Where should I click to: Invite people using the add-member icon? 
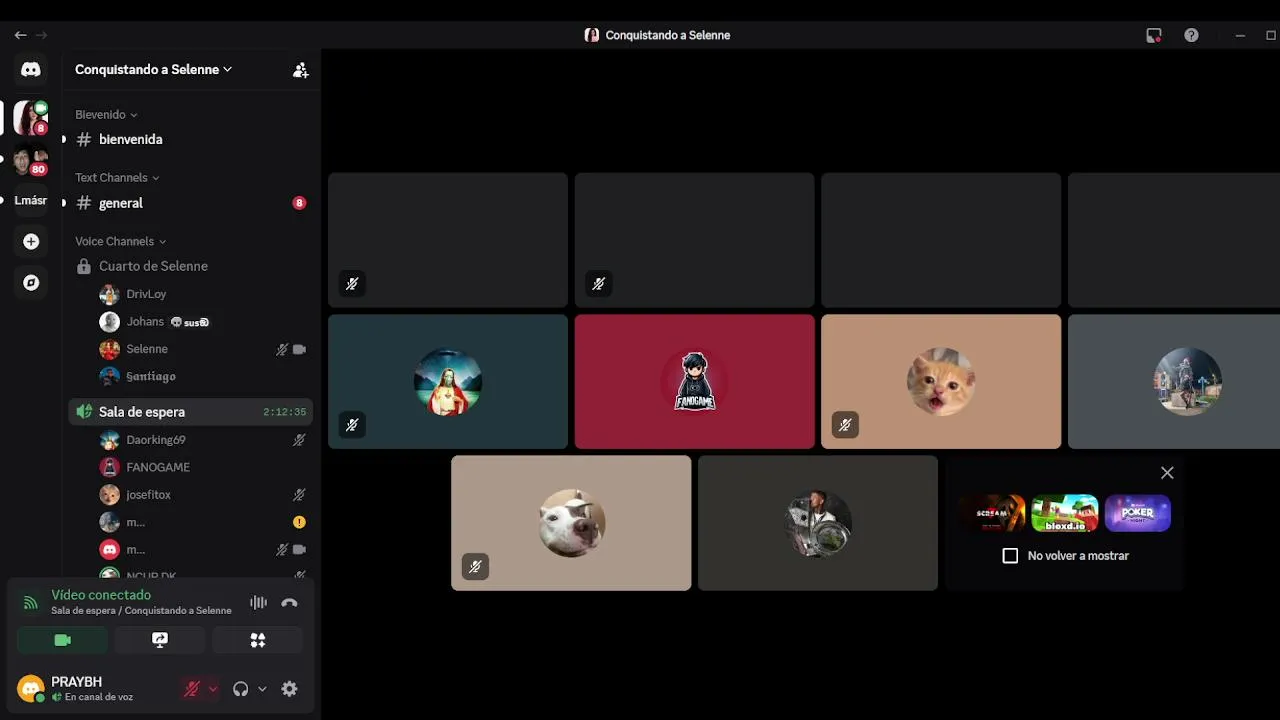(300, 70)
